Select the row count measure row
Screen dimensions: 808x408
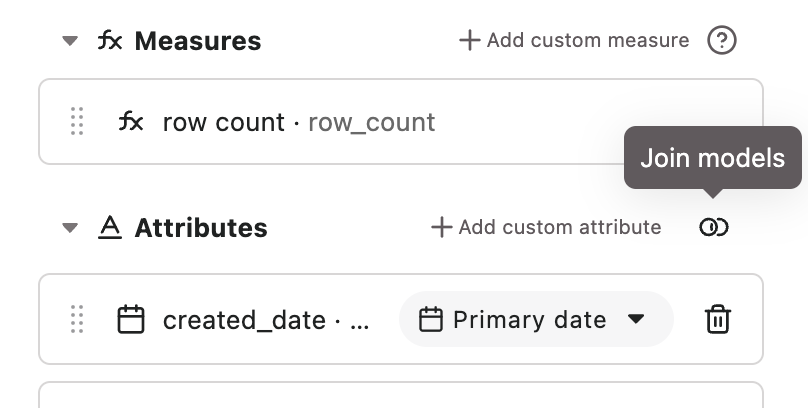pos(401,122)
